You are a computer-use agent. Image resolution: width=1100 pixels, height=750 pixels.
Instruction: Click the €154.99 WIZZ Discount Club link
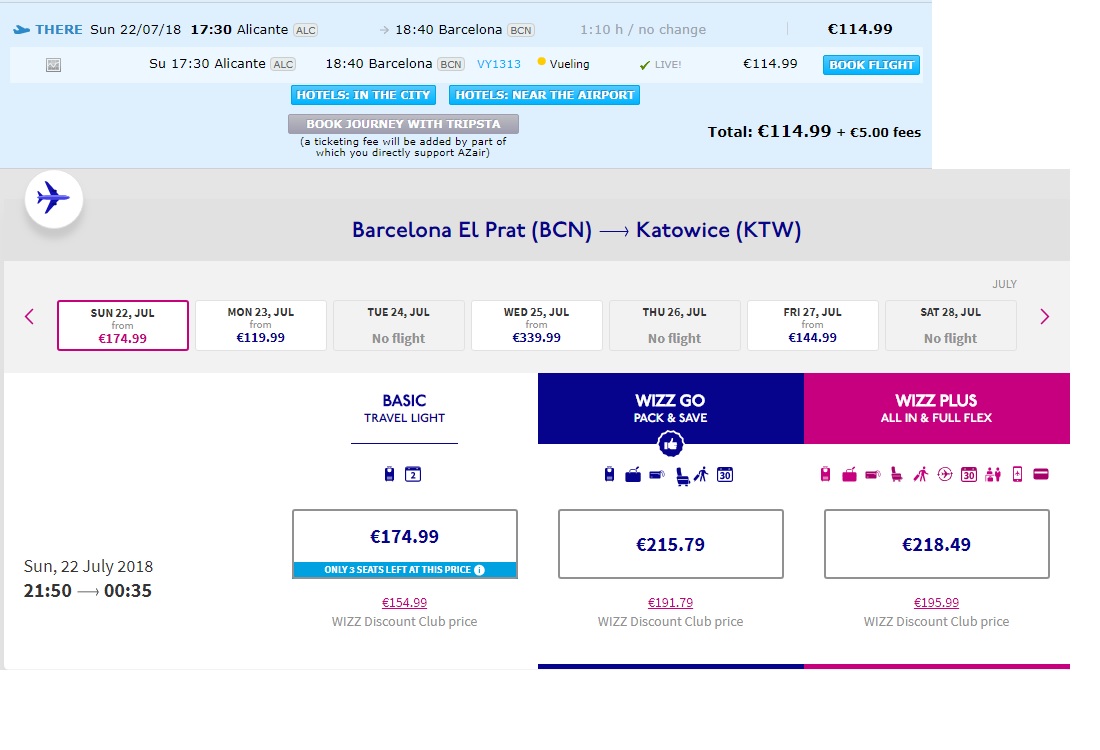(x=404, y=603)
